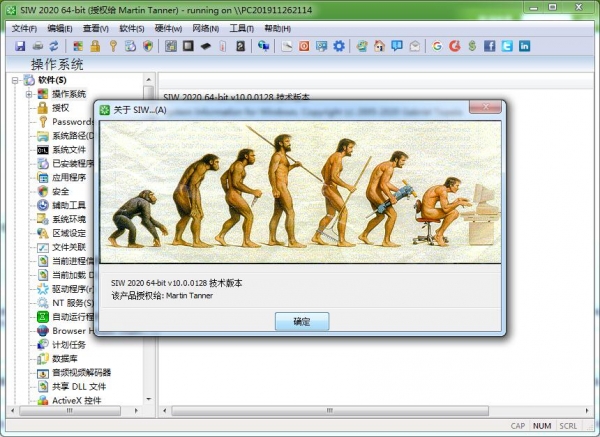Image resolution: width=600 pixels, height=437 pixels.
Task: Click the envelope mail toolbar icon
Action: point(414,46)
